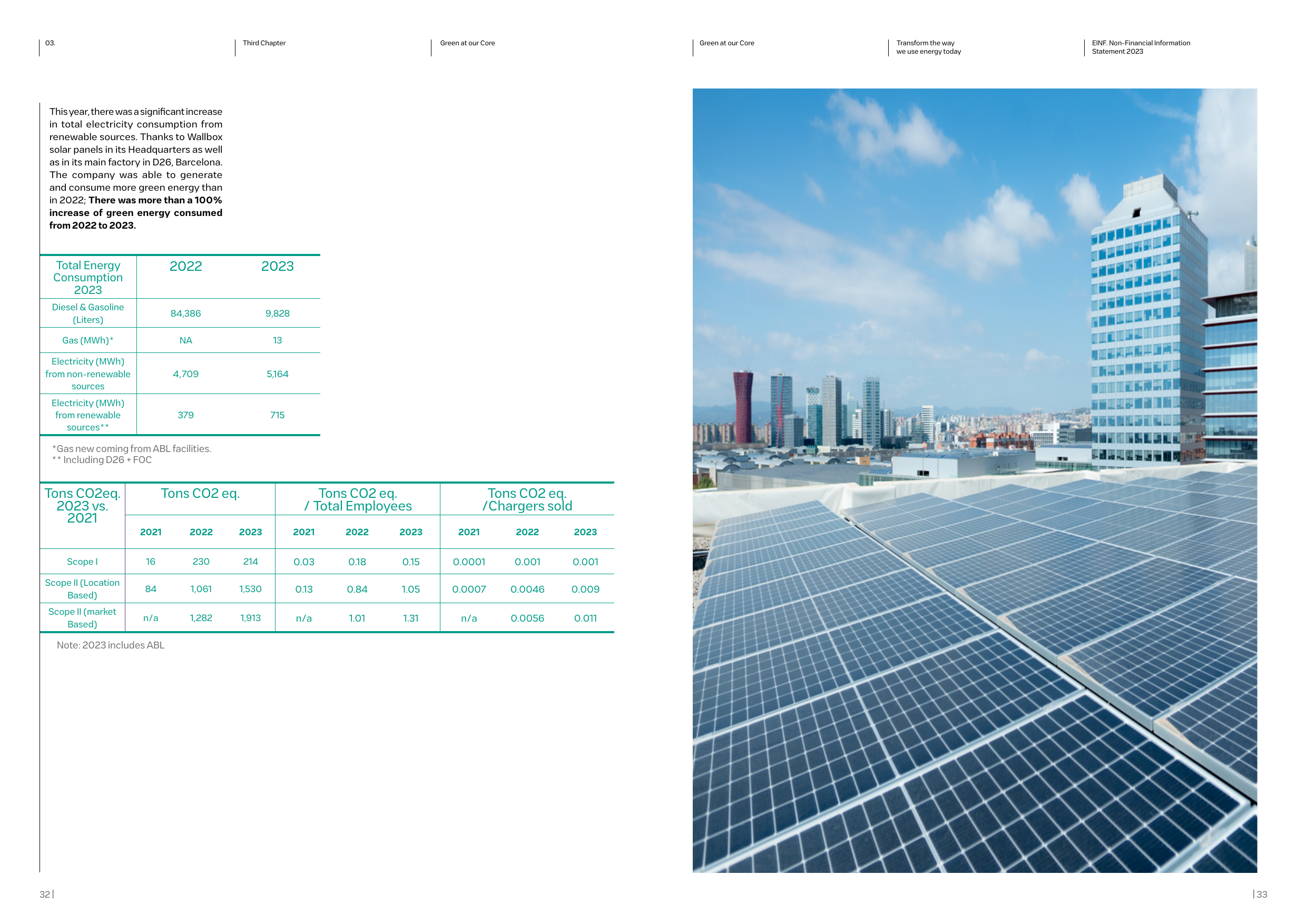The width and height of the screenshot is (1307, 924).
Task: Click the 'Gas (MWh)*' row label
Action: pos(87,340)
